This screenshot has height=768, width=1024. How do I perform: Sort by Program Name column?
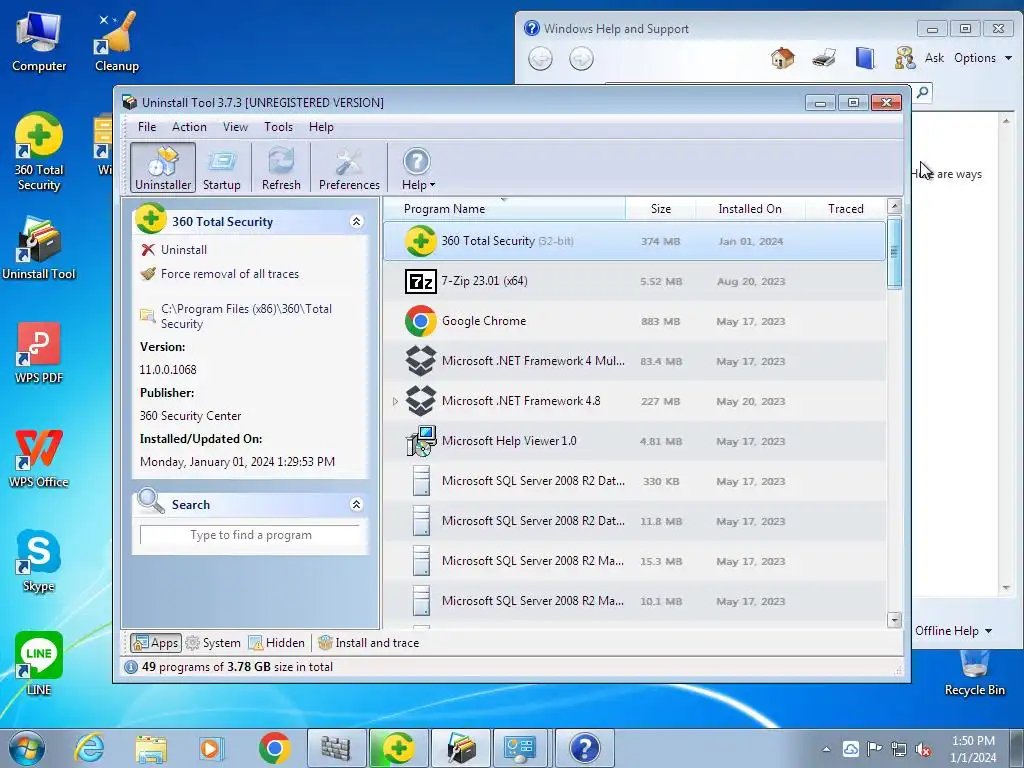click(444, 208)
